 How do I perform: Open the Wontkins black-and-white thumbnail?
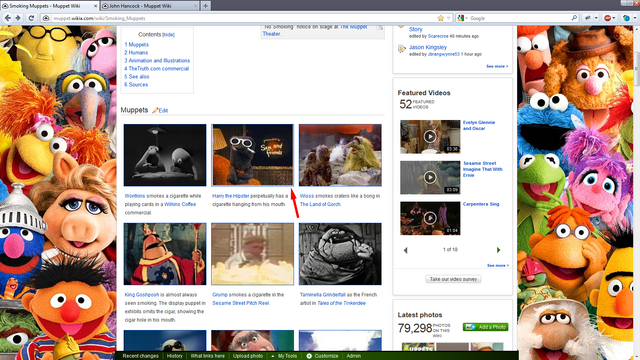[x=165, y=155]
